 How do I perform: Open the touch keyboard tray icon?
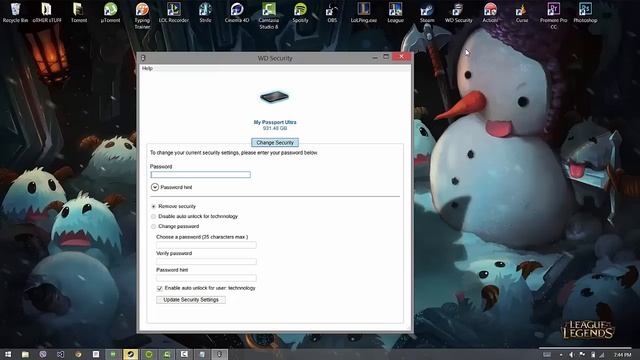pos(547,355)
